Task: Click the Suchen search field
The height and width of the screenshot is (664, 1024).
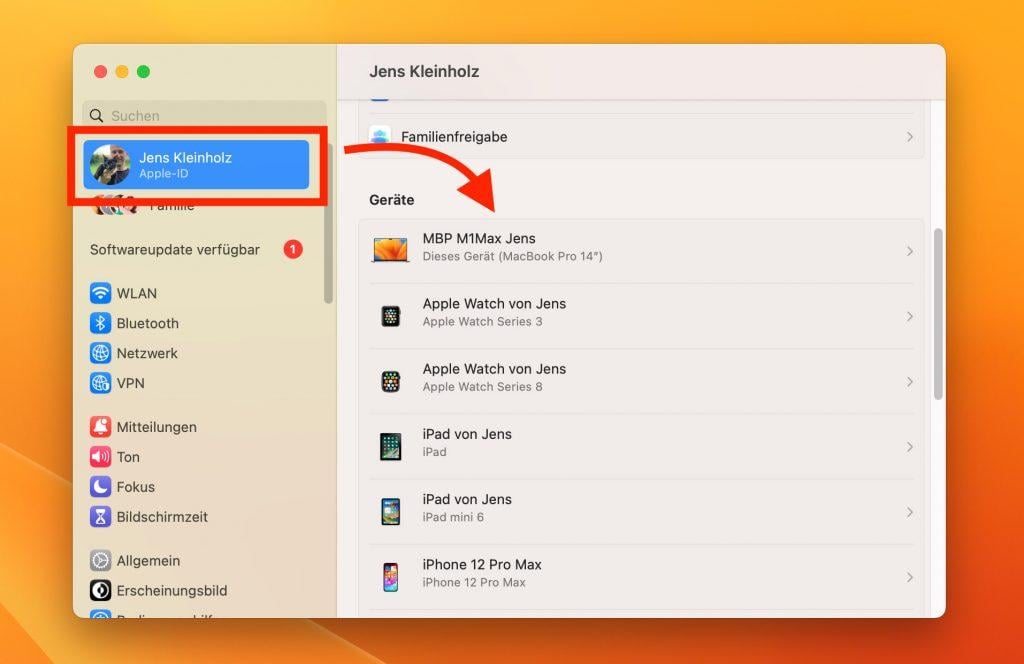Action: click(204, 116)
